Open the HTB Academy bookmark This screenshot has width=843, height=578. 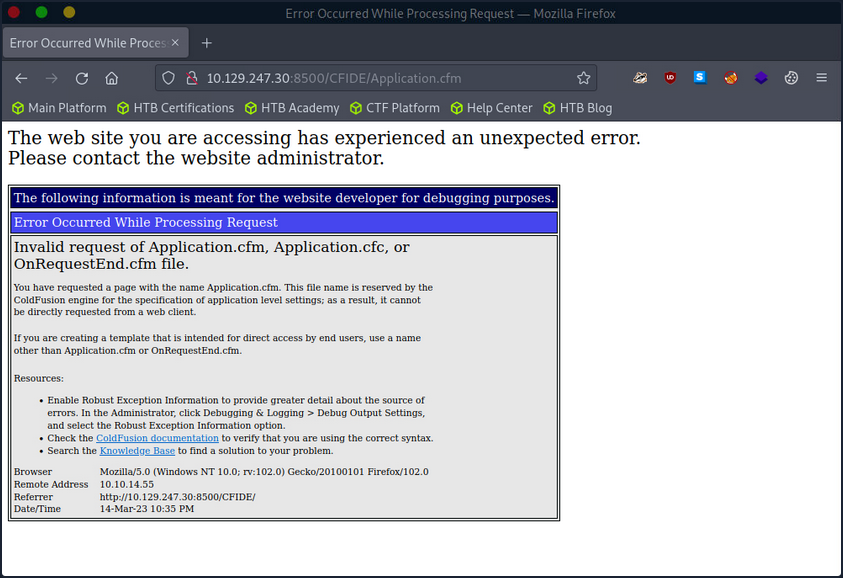291,108
